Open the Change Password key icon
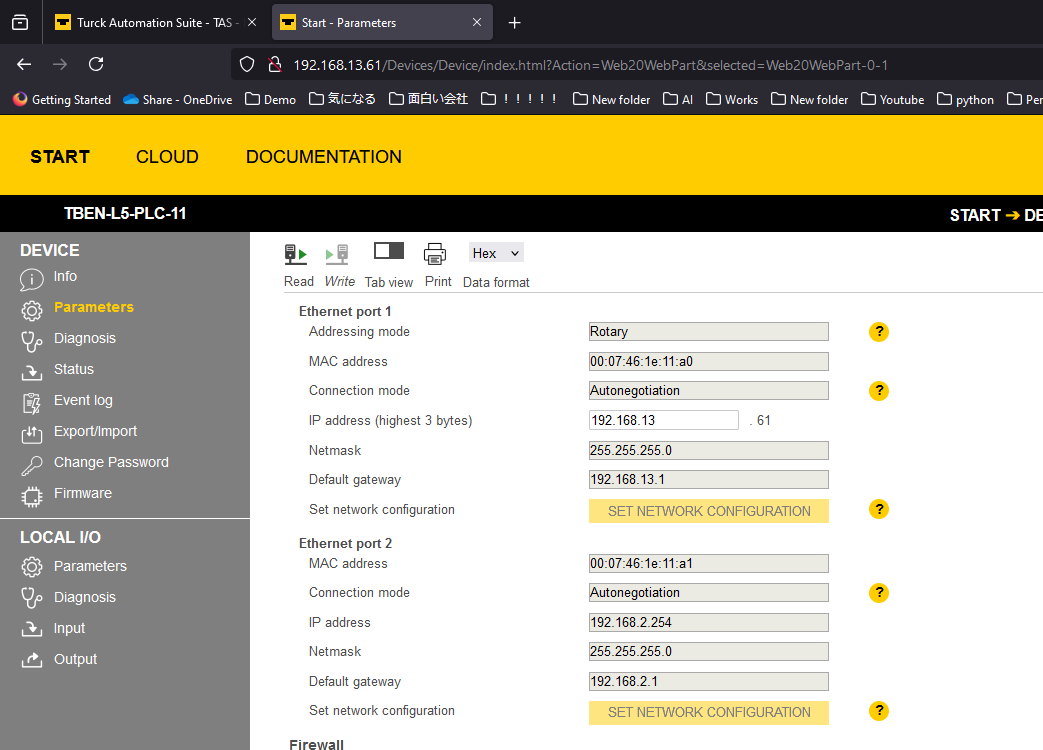Screen dimensions: 1043x750 point(31,465)
